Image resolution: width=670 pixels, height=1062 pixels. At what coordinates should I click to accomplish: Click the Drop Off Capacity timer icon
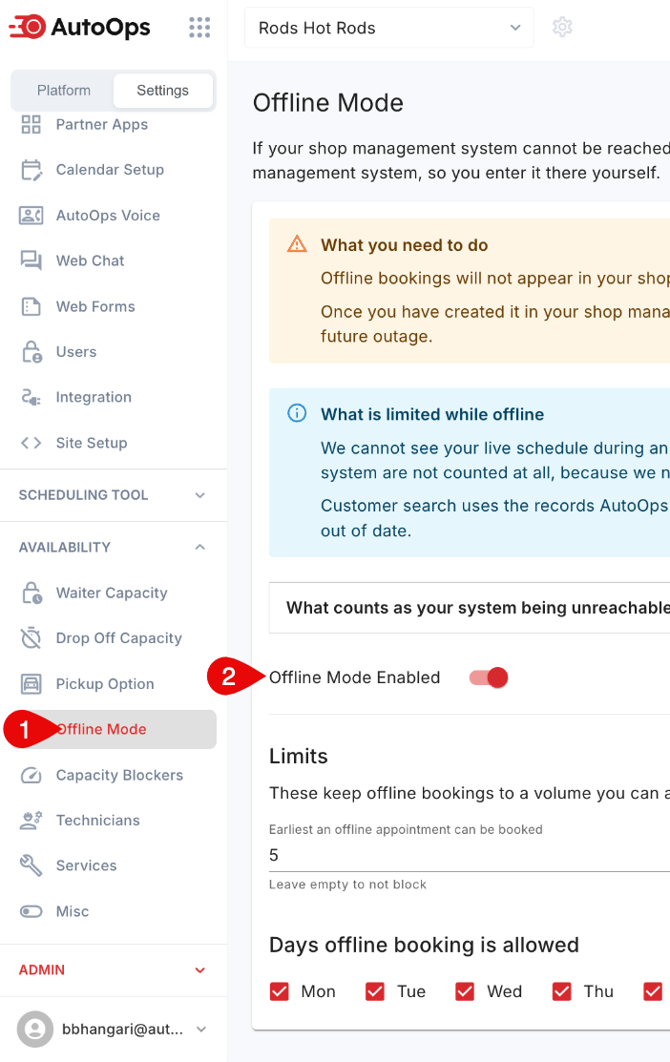[31, 638]
